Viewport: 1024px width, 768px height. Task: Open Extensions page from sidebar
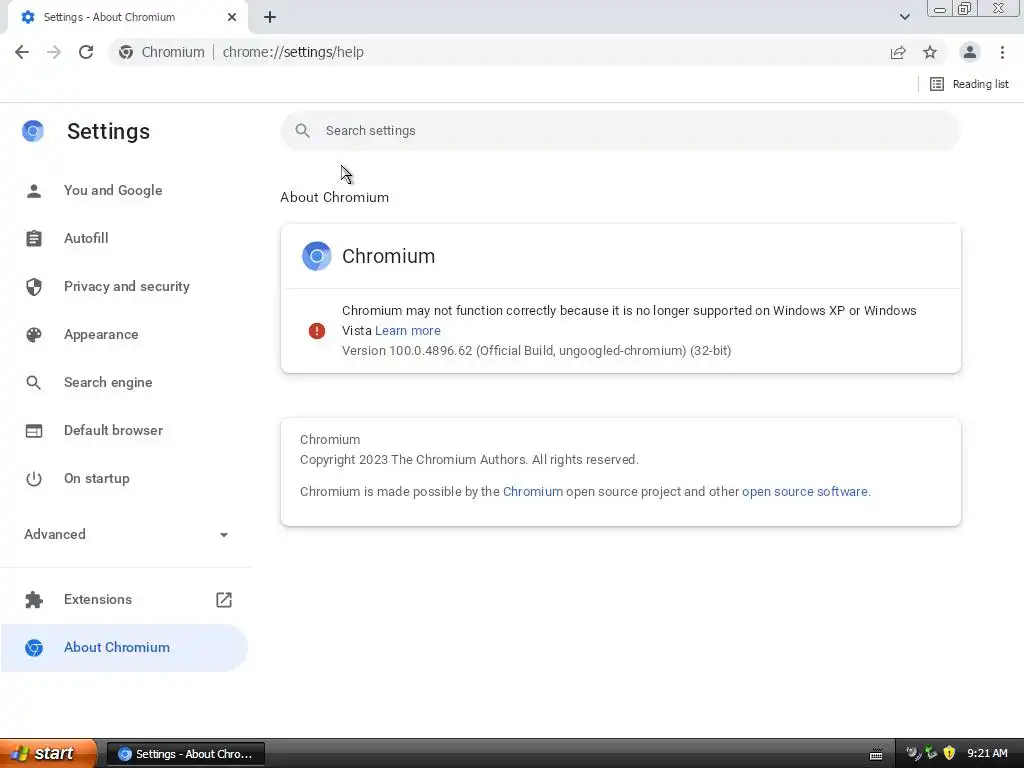(x=124, y=600)
